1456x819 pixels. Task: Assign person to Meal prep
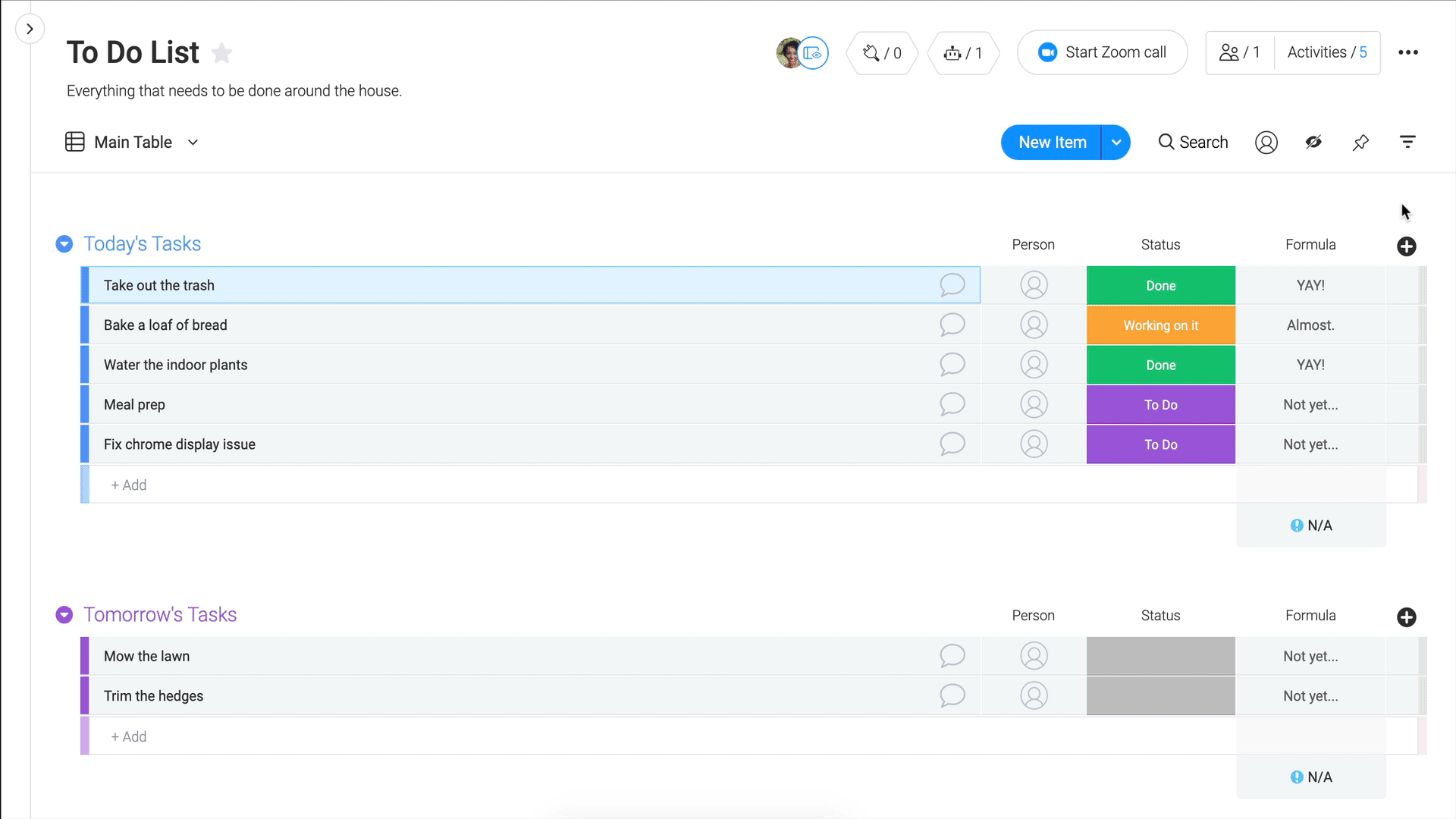1034,404
